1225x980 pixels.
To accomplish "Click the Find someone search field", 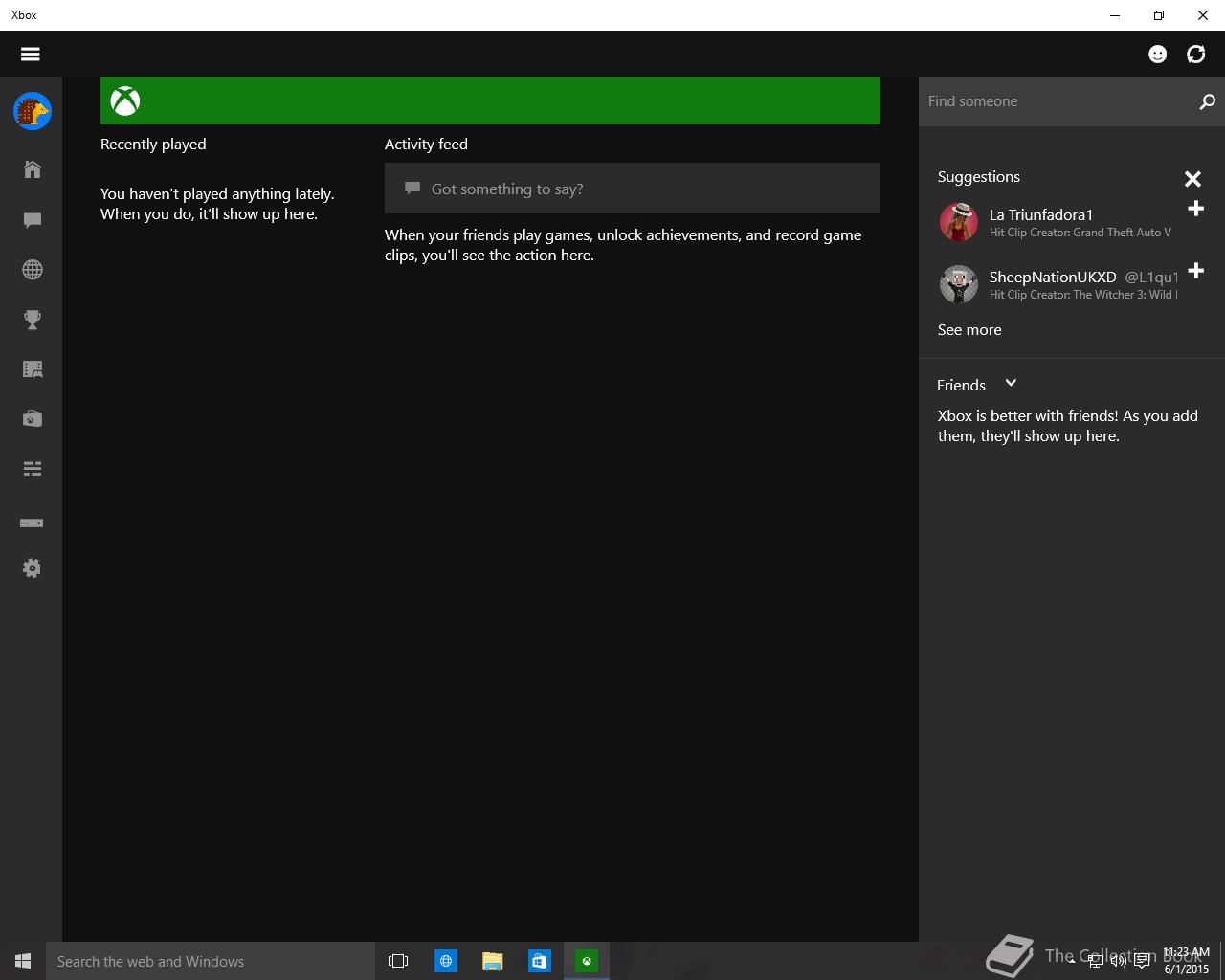I will point(1057,101).
